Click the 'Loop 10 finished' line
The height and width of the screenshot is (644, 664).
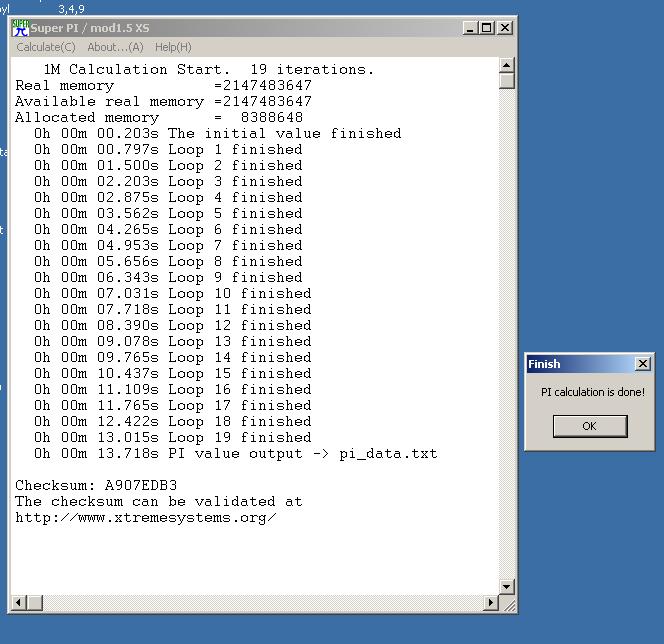173,293
